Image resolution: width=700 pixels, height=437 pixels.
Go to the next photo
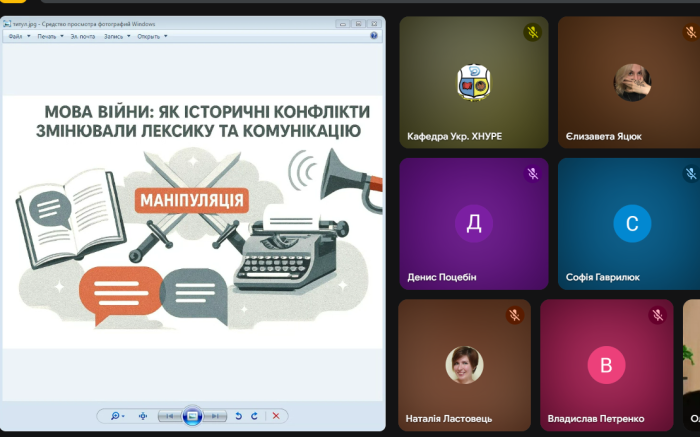213,415
